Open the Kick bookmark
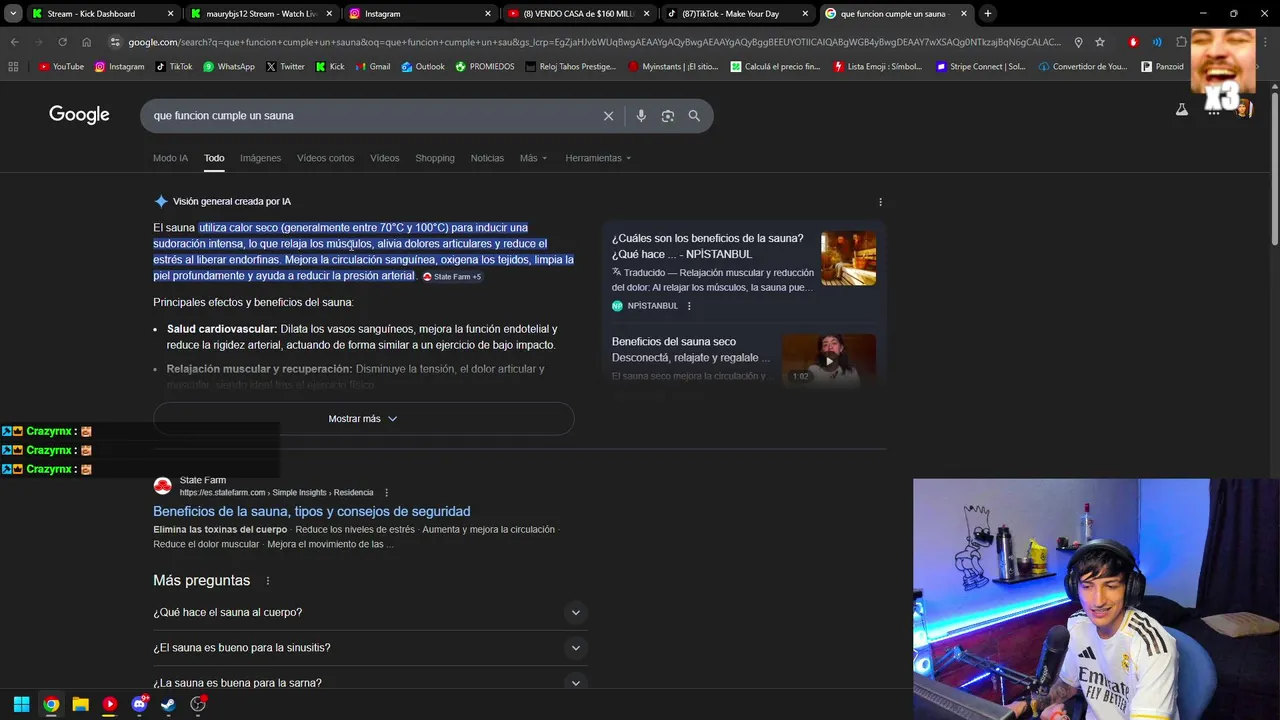The width and height of the screenshot is (1280, 720). [x=330, y=67]
